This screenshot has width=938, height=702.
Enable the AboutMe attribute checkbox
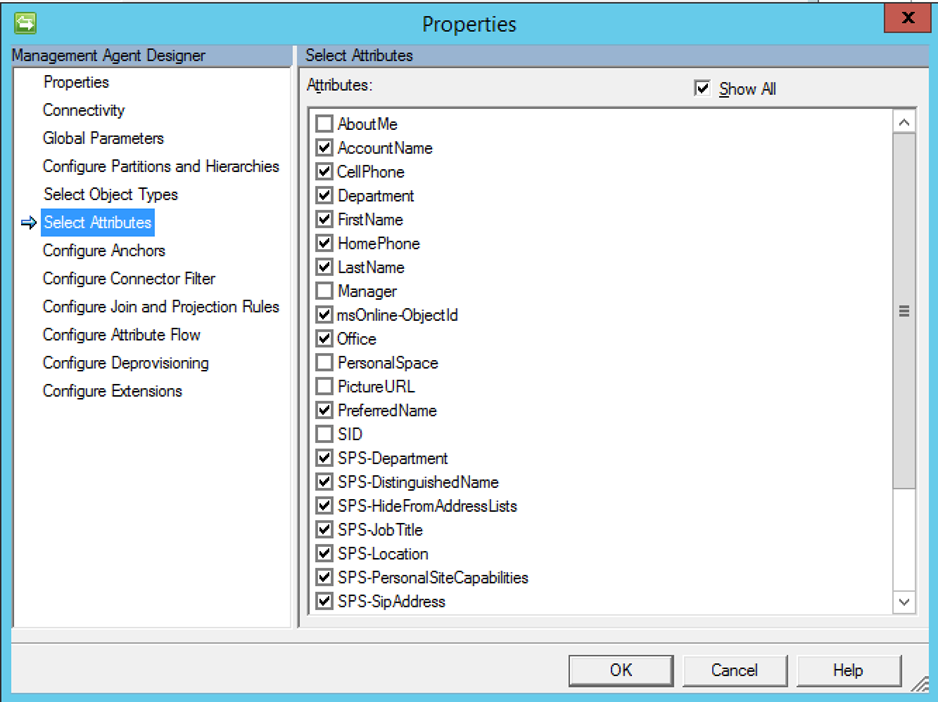tap(324, 124)
